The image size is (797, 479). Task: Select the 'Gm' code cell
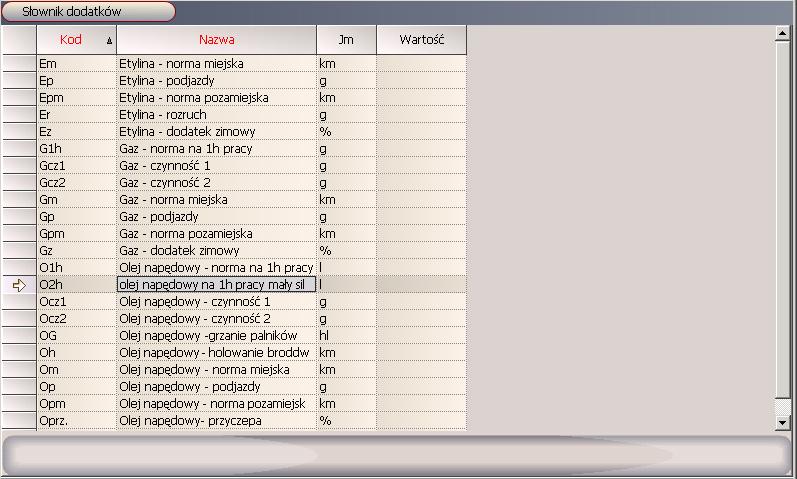click(77, 200)
